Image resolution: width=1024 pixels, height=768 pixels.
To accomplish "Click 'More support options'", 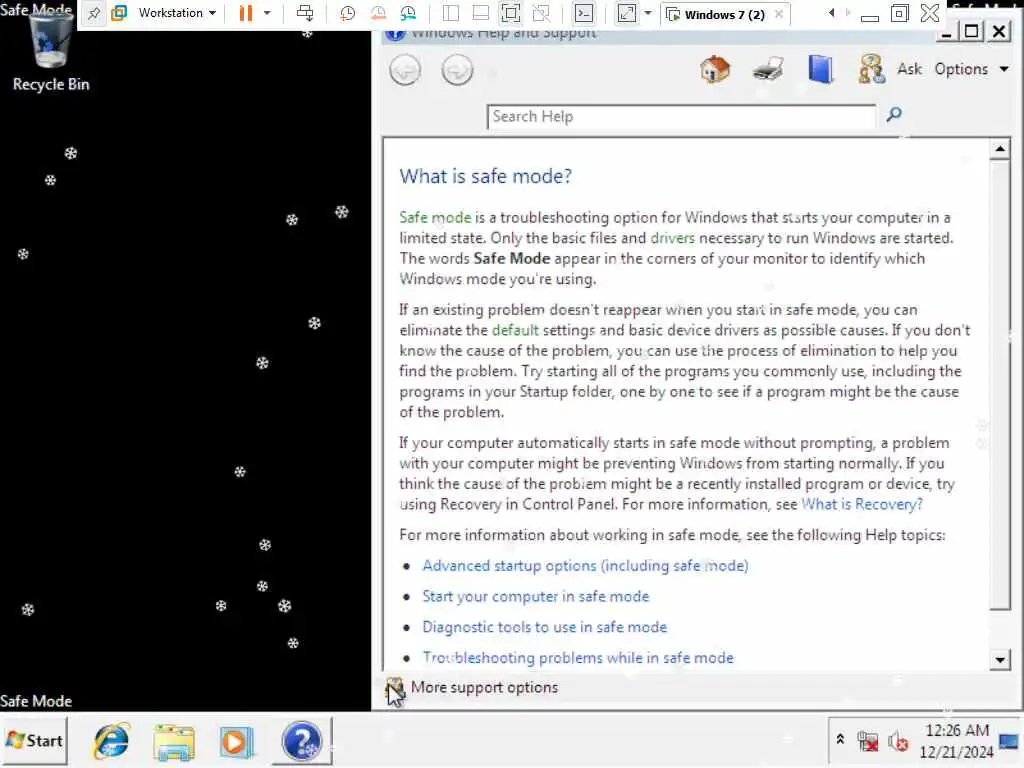I will (x=484, y=688).
